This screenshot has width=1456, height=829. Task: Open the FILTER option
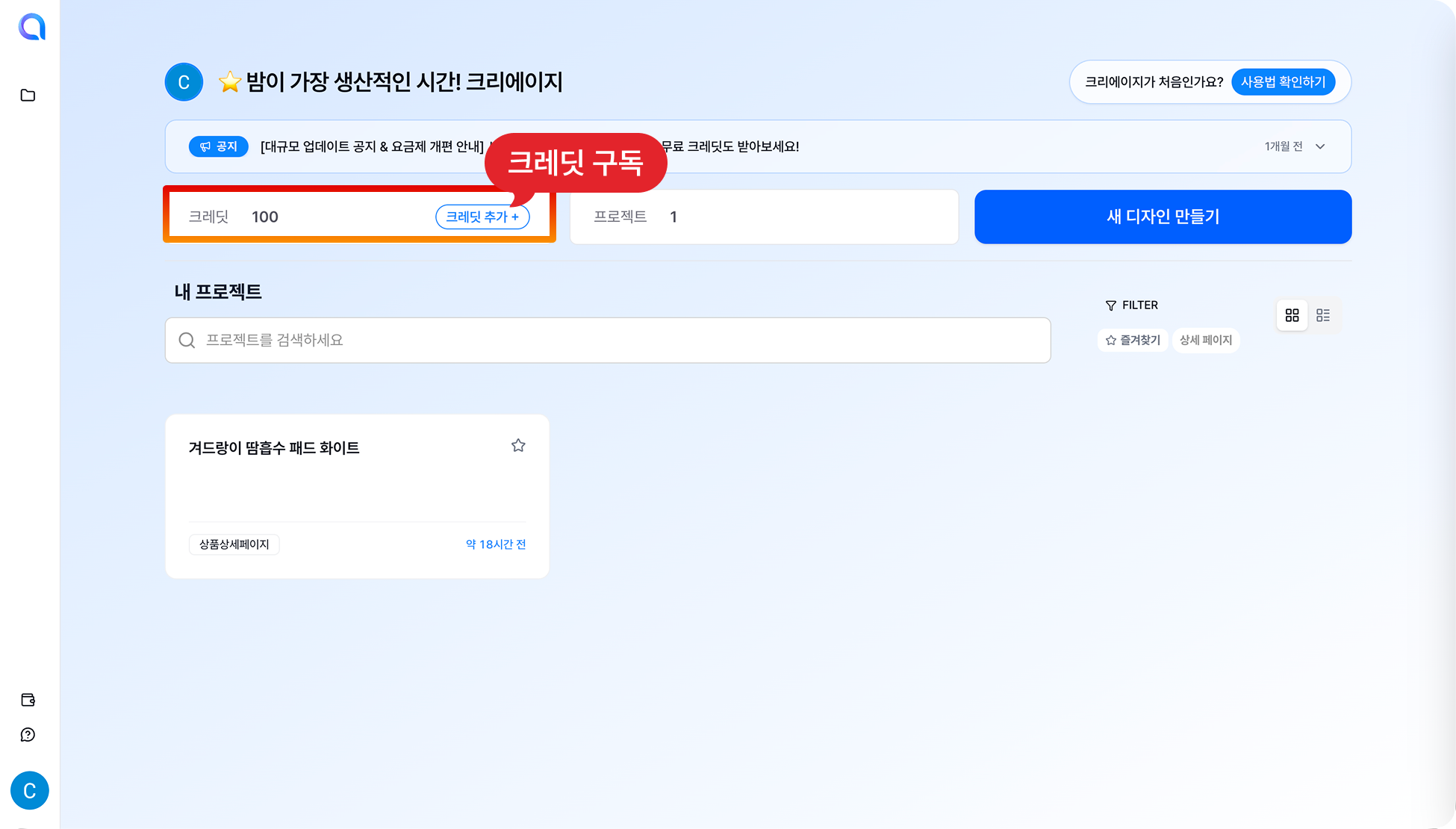pos(1131,305)
